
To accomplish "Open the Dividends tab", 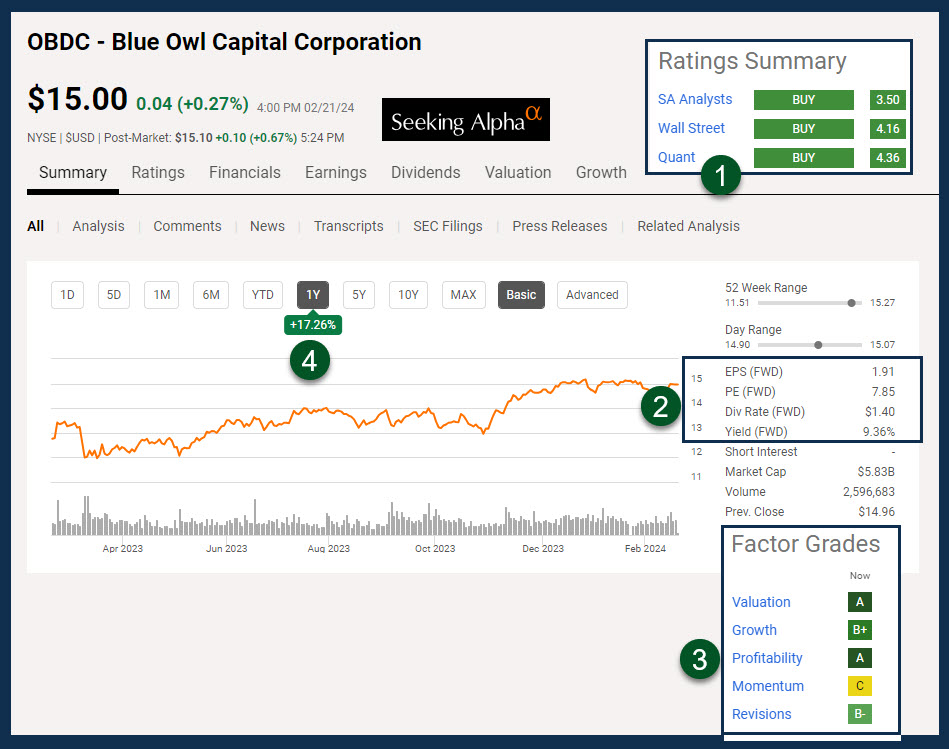I will (425, 172).
